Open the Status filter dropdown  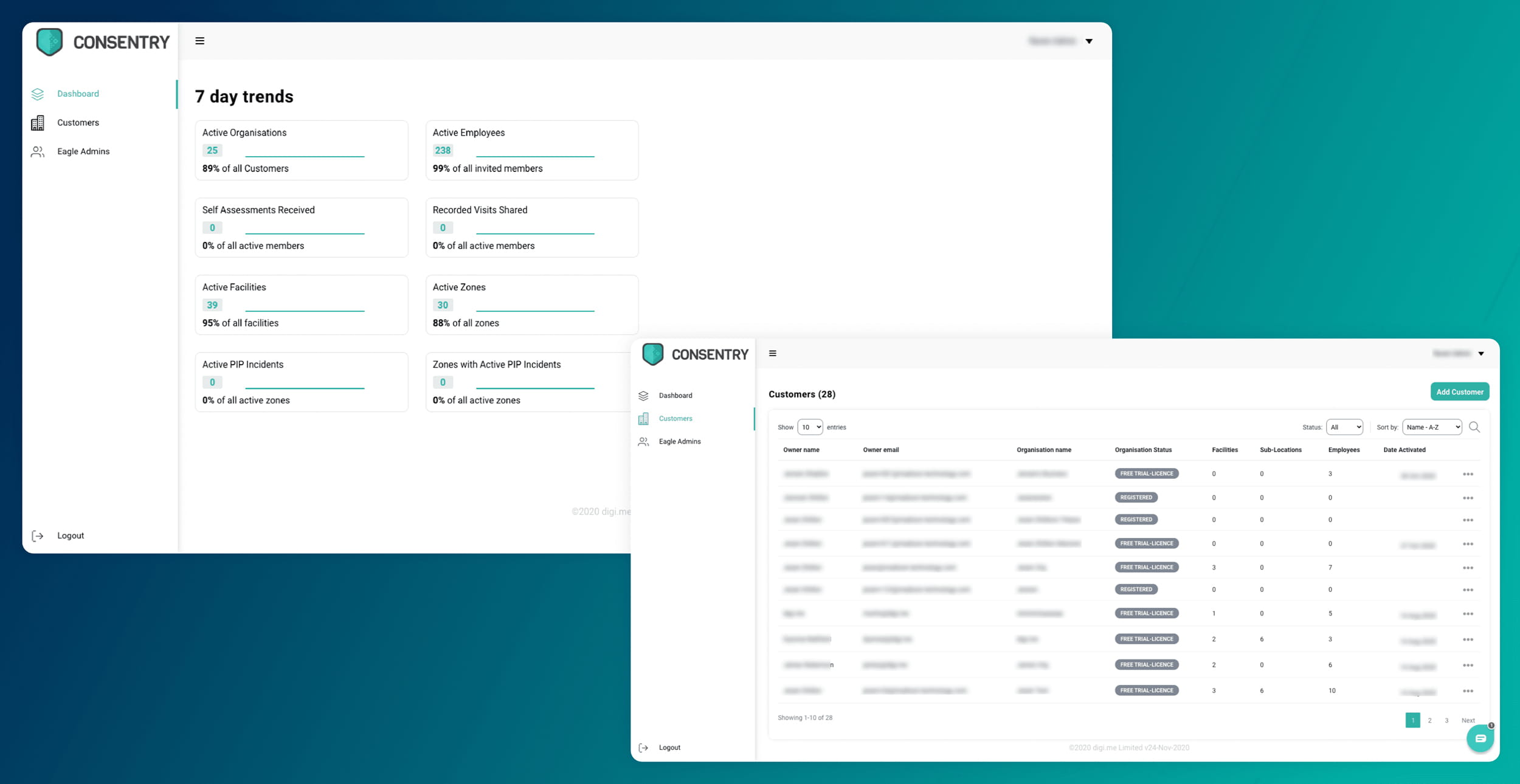1344,427
